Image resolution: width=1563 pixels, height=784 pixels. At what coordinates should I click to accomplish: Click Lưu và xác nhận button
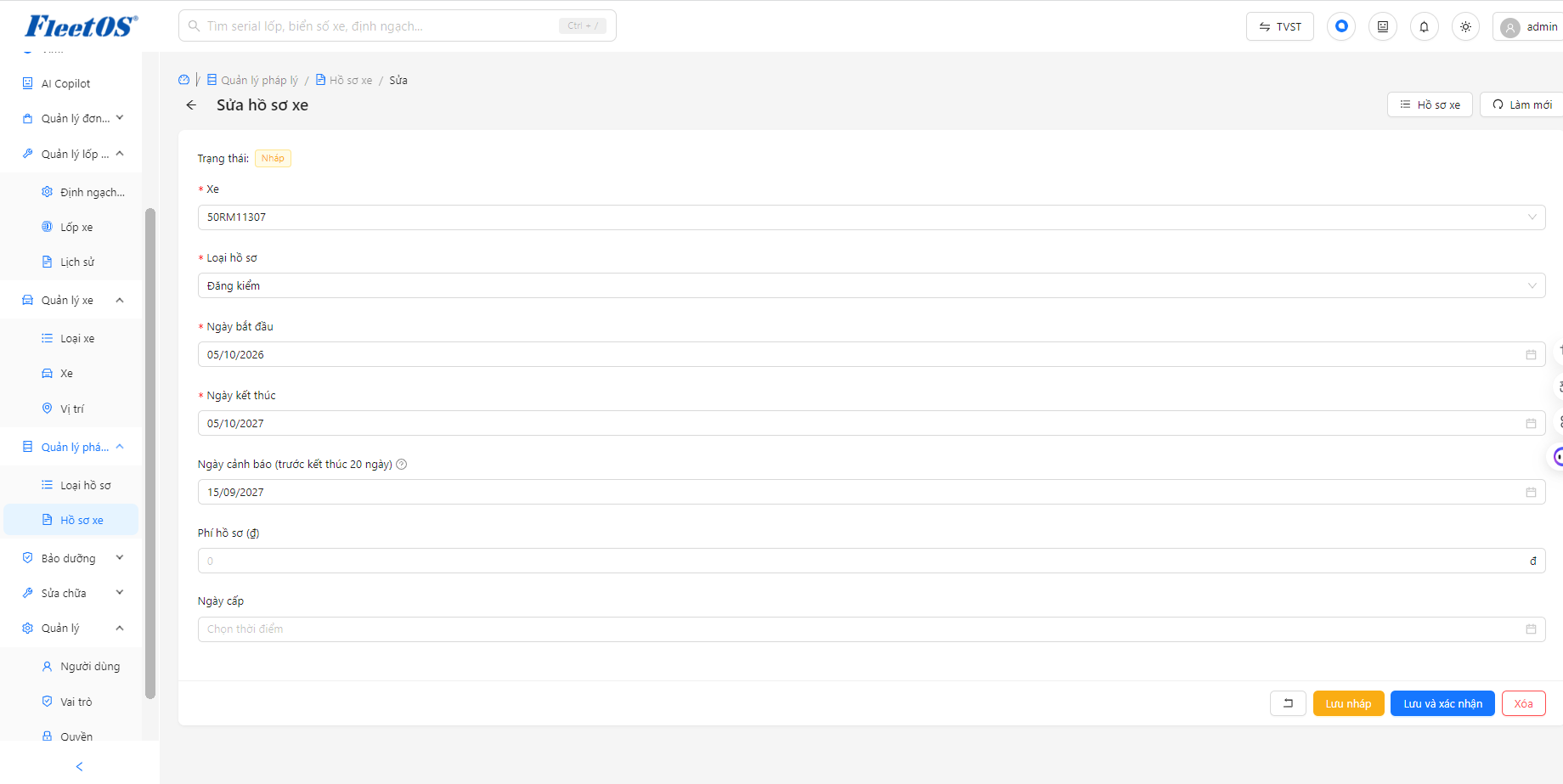[1442, 703]
